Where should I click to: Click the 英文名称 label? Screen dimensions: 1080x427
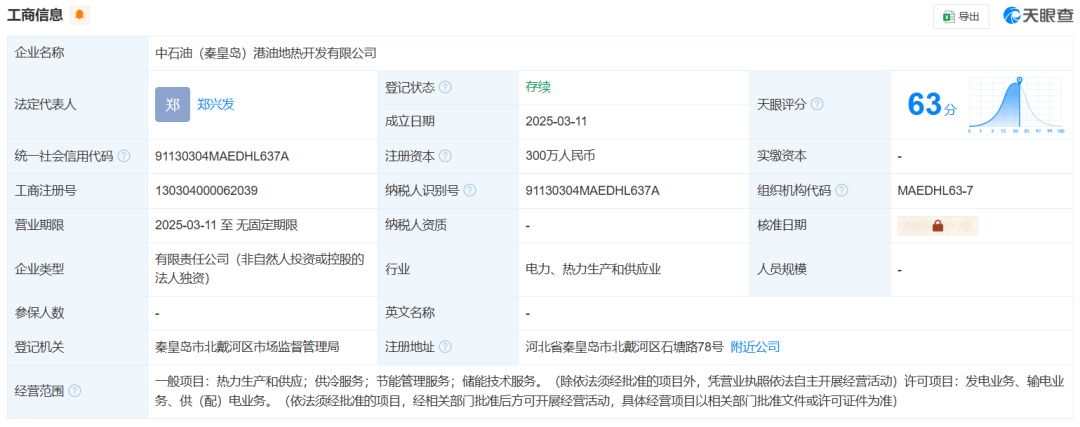(x=410, y=313)
